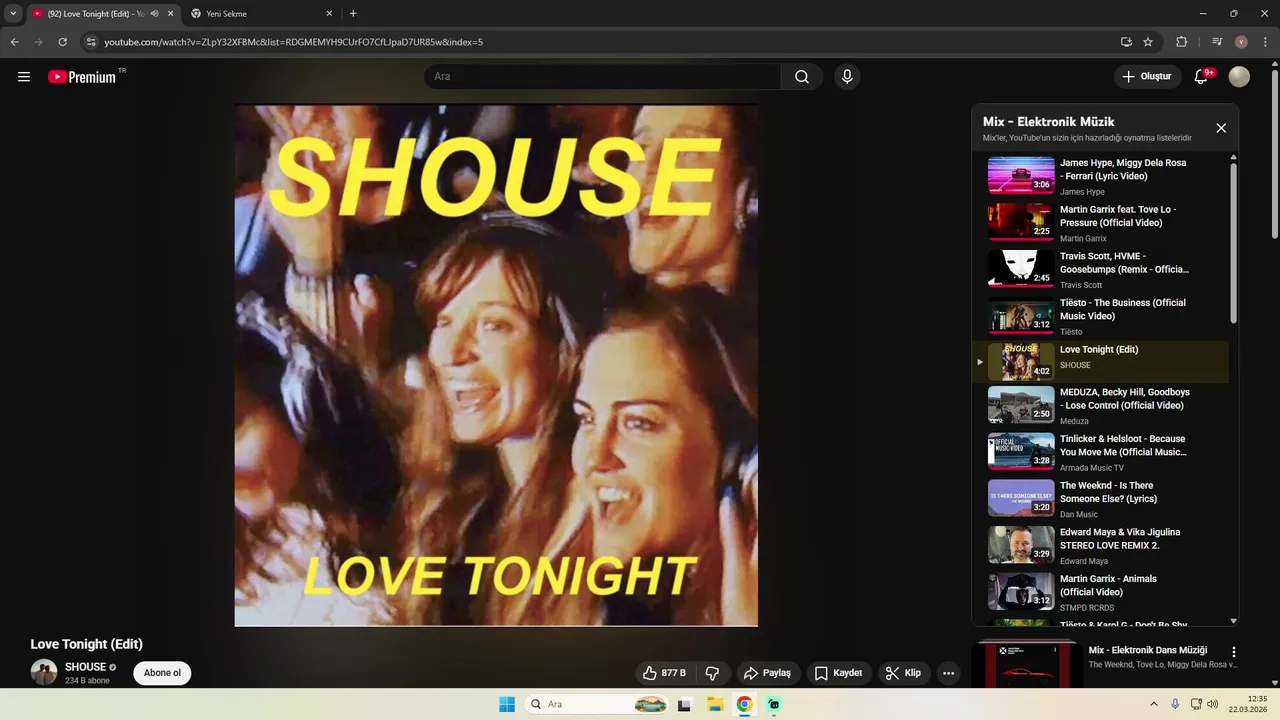Close the Love Tonight browser tab
Viewport: 1280px width, 720px height.
tap(171, 14)
